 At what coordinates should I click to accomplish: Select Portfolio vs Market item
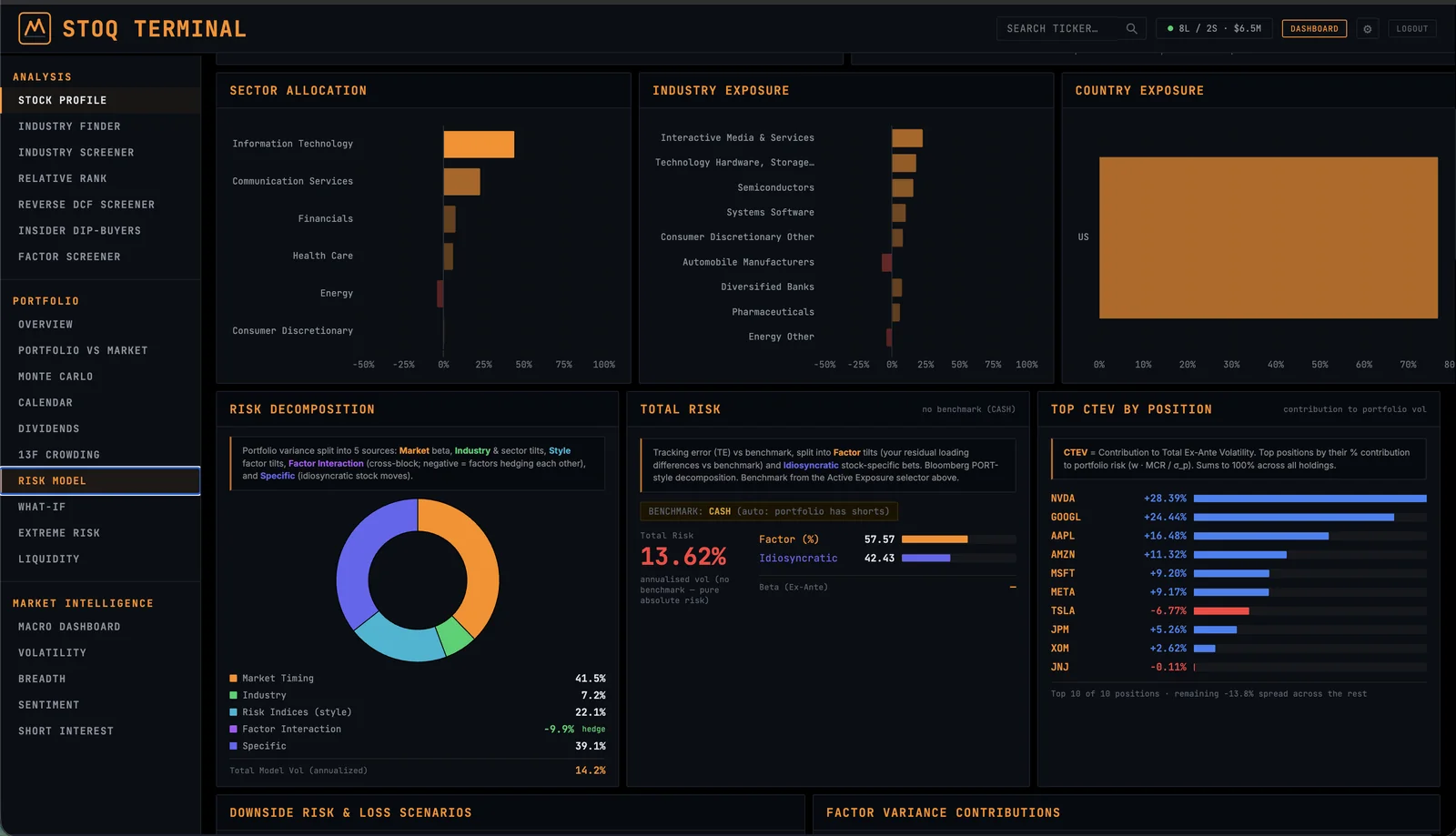tap(100, 350)
